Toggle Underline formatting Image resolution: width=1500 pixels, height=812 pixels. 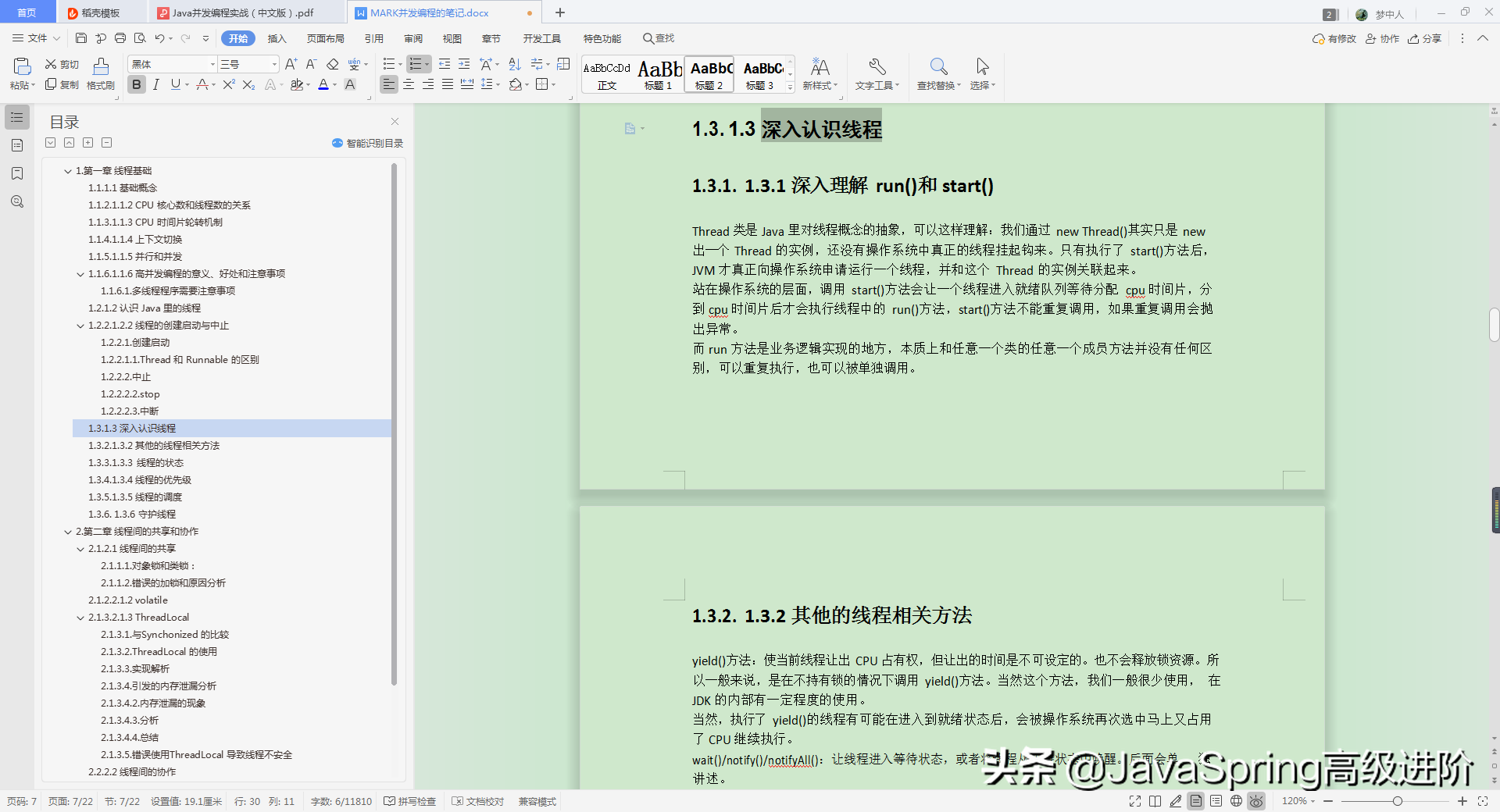(175, 84)
